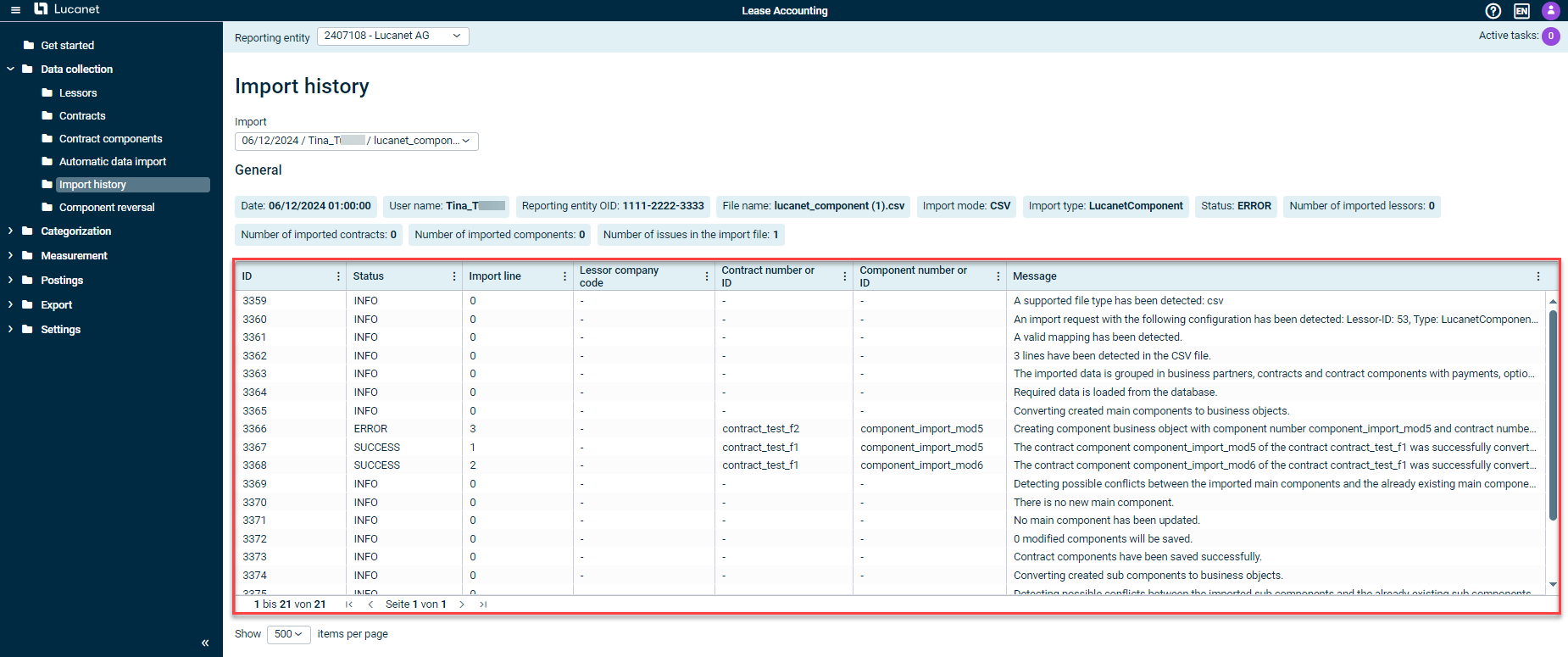1568x657 pixels.
Task: Click the Postings folder icon
Action: pos(28,280)
